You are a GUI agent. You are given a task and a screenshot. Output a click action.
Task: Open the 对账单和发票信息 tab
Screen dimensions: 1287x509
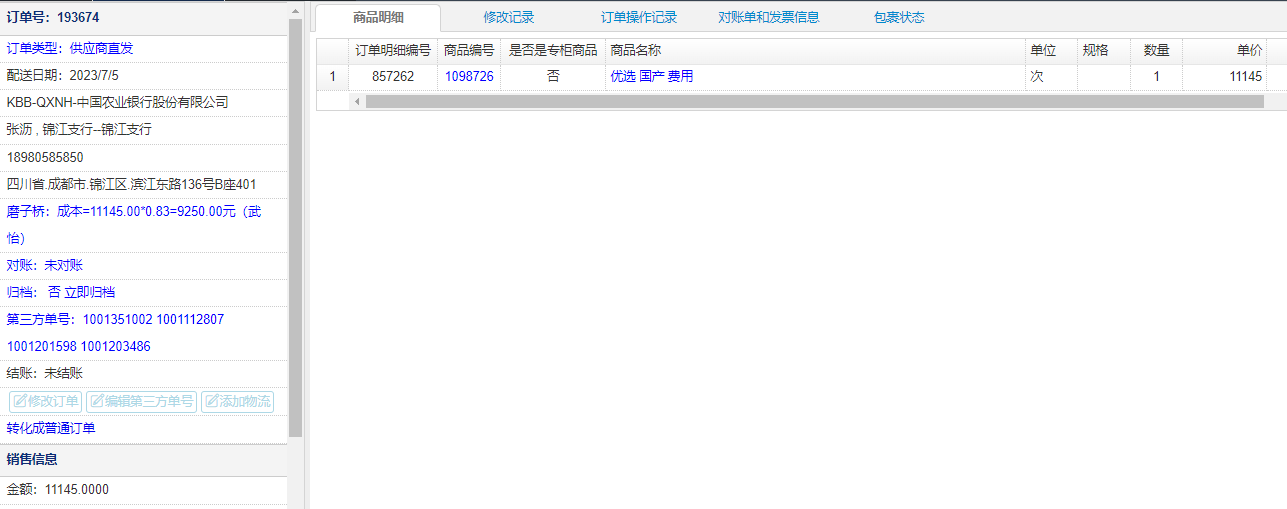[769, 17]
